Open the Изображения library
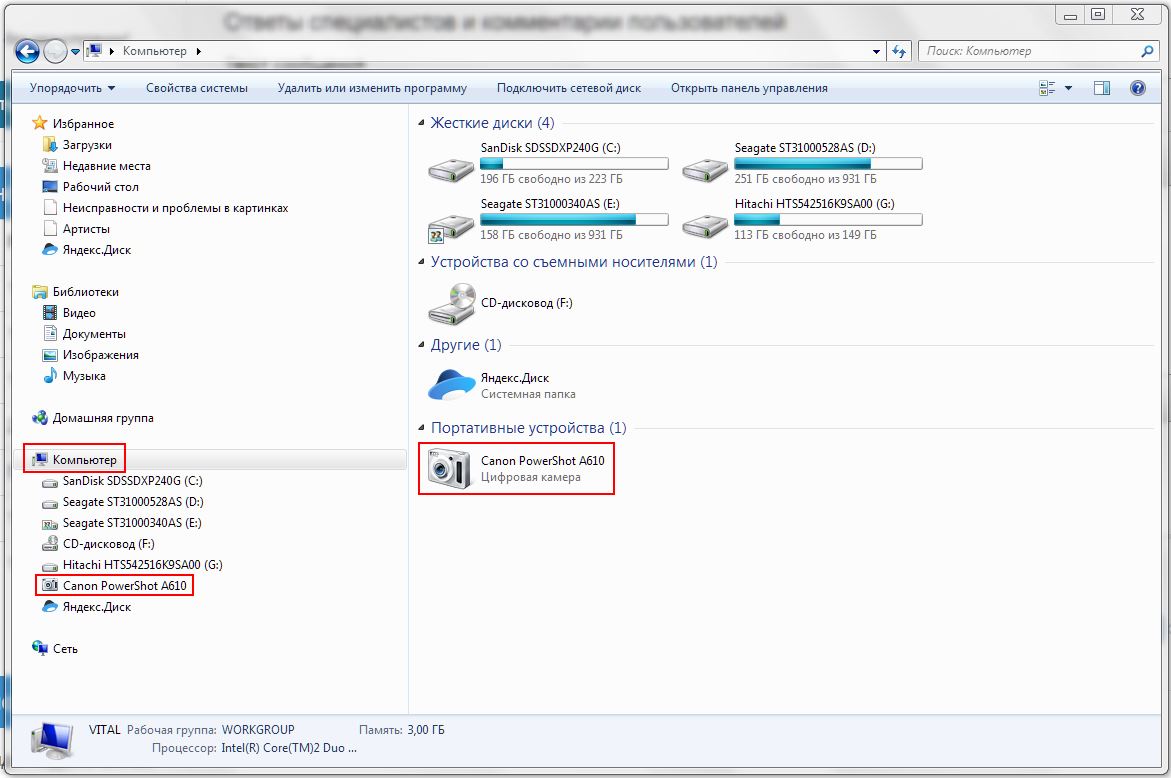Screen dimensions: 1171x778 (90, 355)
